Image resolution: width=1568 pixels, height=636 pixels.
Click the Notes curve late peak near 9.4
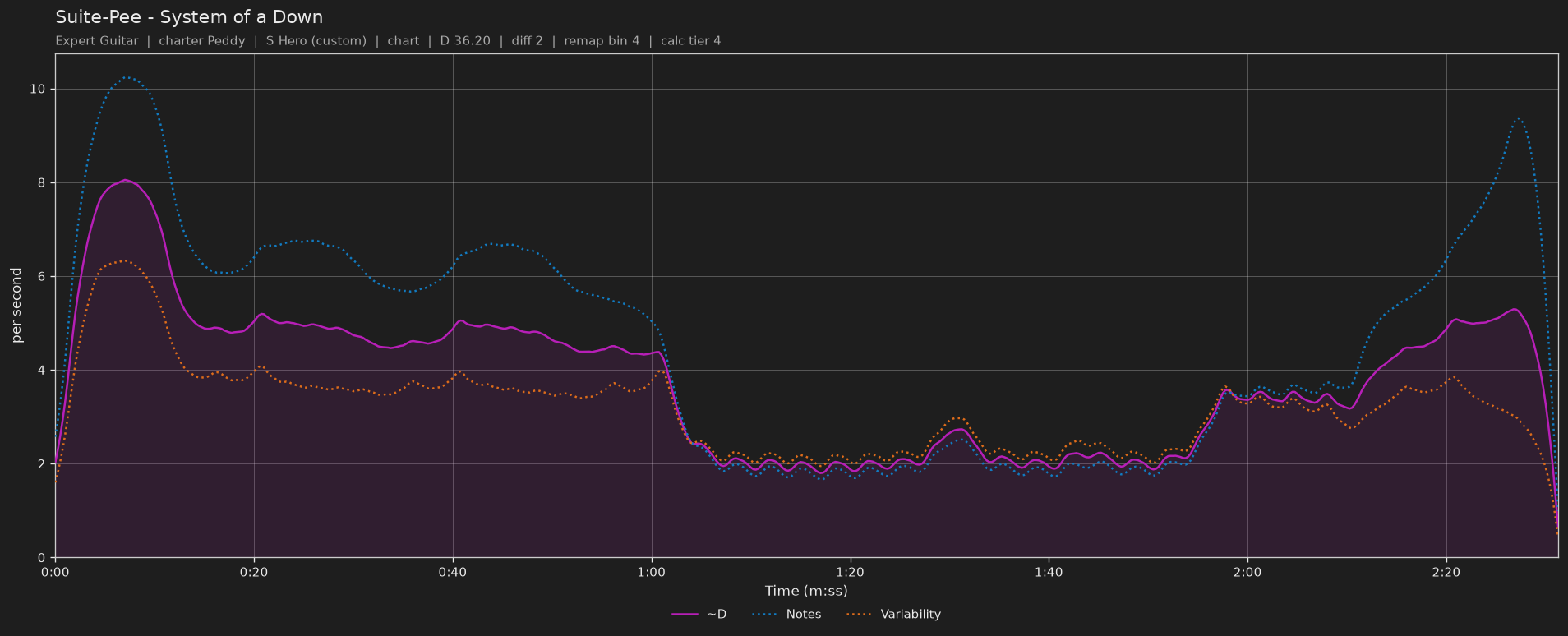point(1519,118)
